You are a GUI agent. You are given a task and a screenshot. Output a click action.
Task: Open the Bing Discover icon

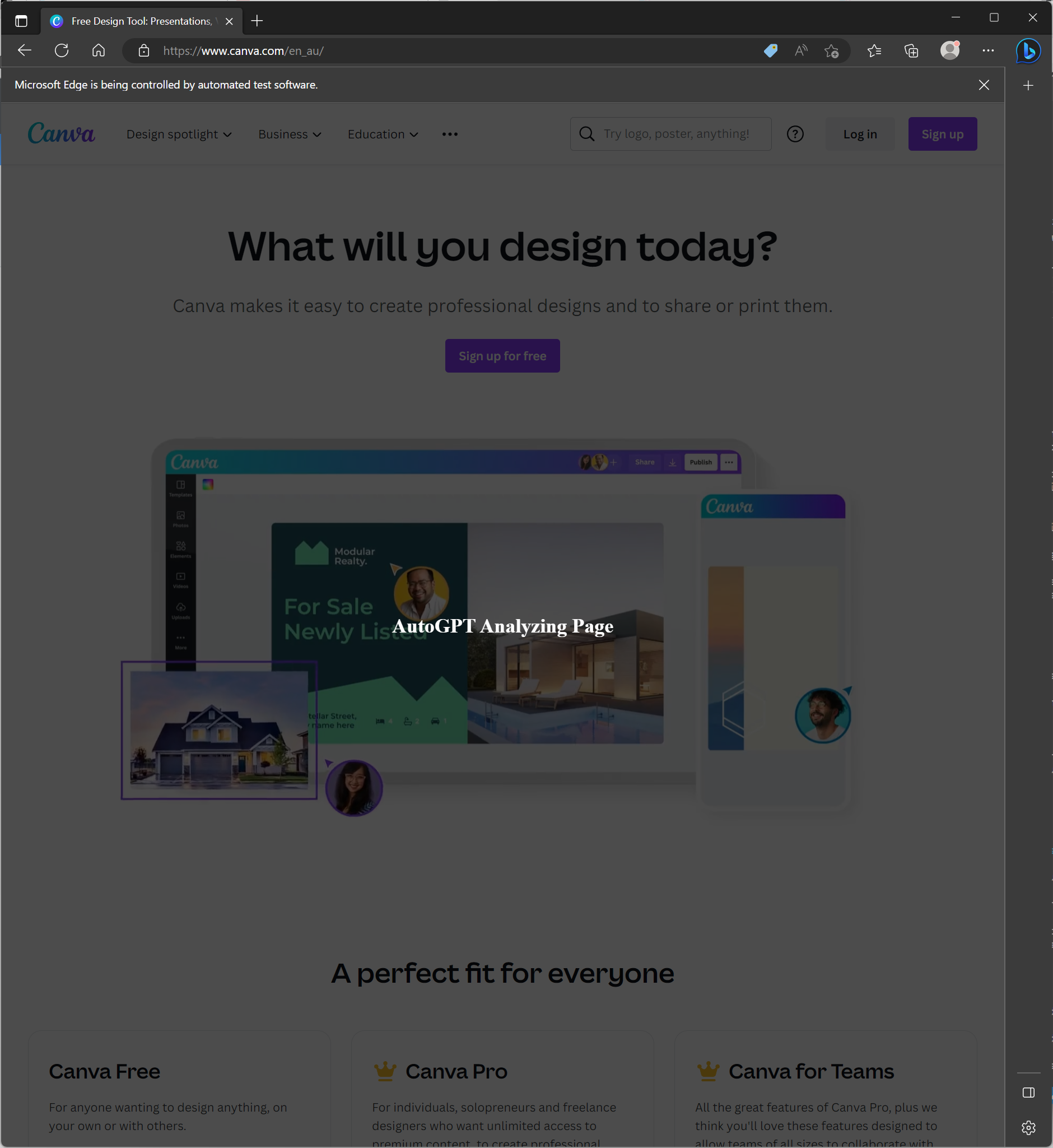[1028, 51]
